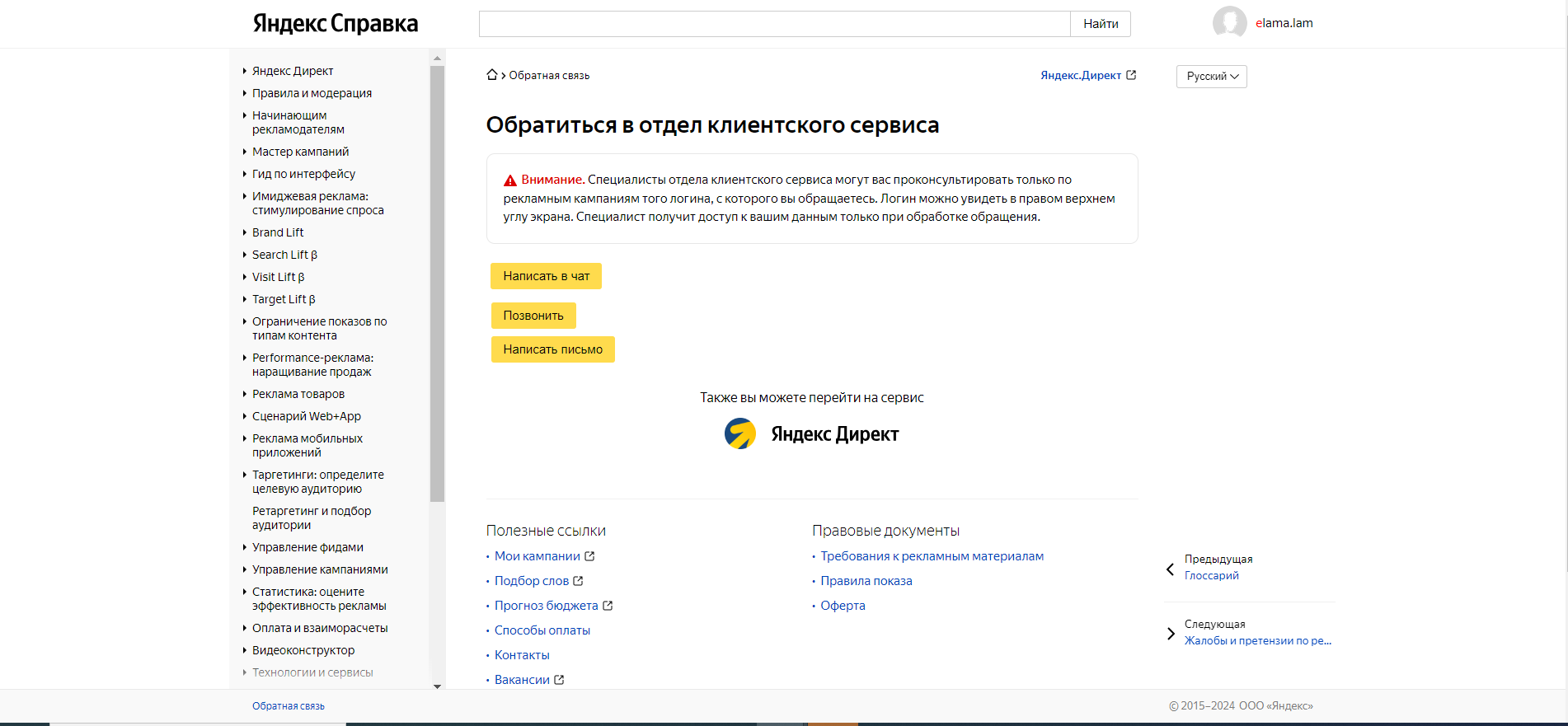Open Performance-реклама sidebar item
This screenshot has height=726, width=1568.
pos(313,365)
